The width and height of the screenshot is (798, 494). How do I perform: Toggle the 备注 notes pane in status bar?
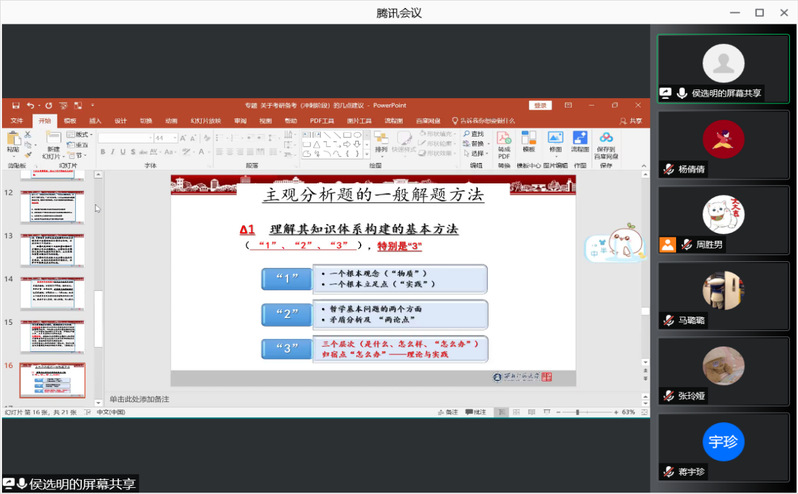point(449,411)
